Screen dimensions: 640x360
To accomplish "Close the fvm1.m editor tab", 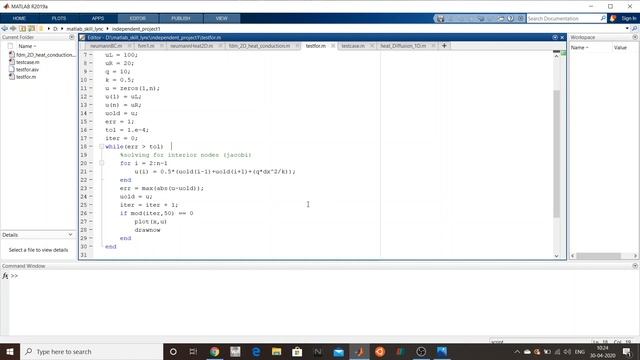I will click(x=162, y=46).
